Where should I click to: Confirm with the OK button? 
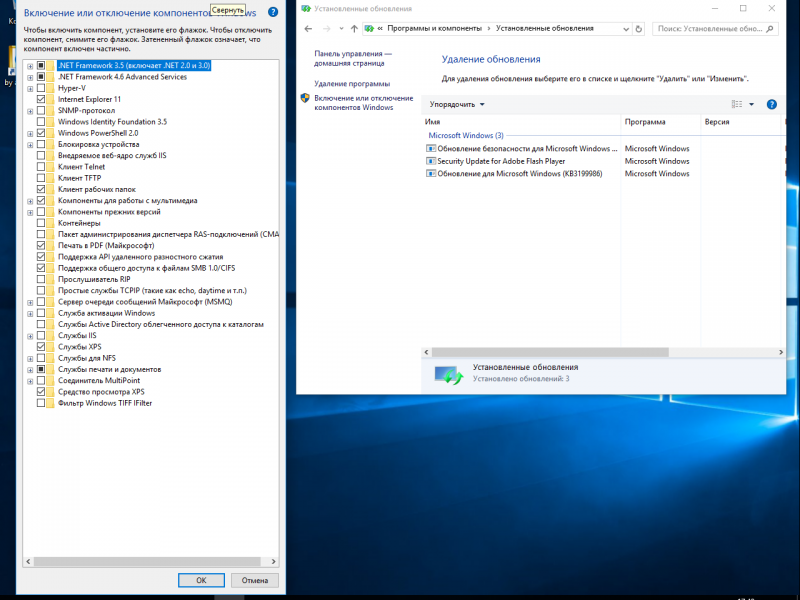point(201,580)
